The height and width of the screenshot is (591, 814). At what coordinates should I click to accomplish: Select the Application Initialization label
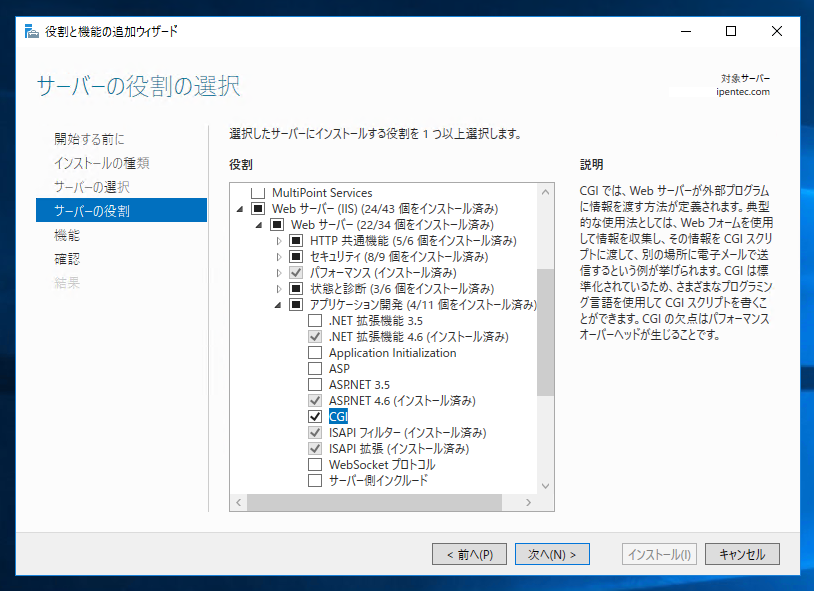point(392,353)
